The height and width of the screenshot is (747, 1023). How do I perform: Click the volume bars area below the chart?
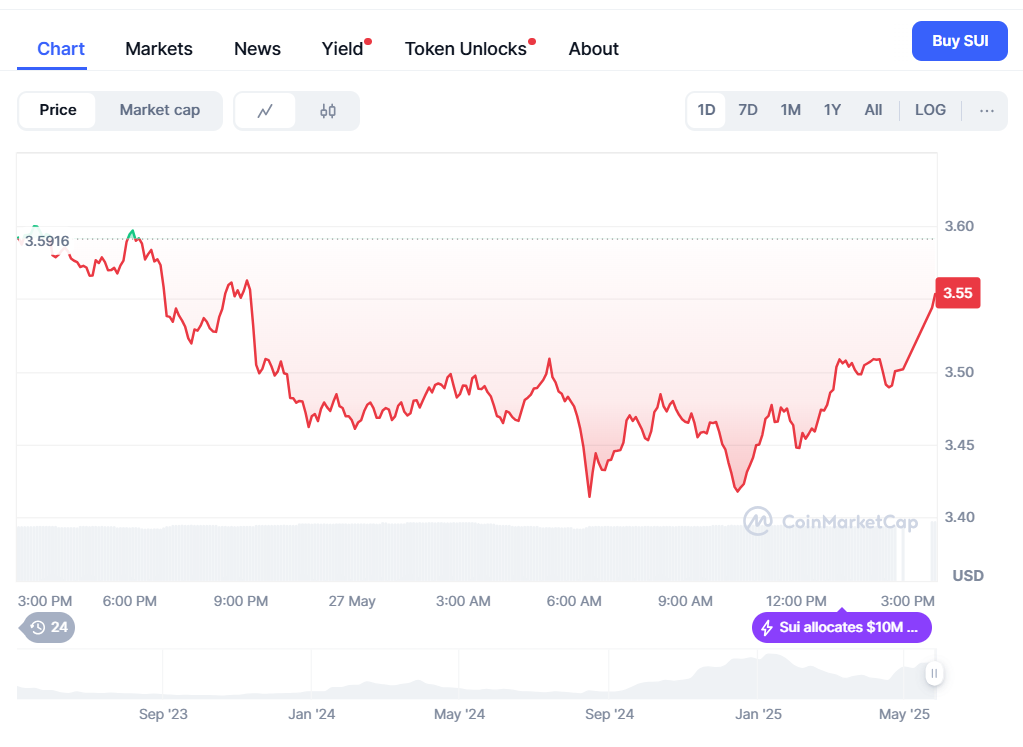[x=476, y=552]
